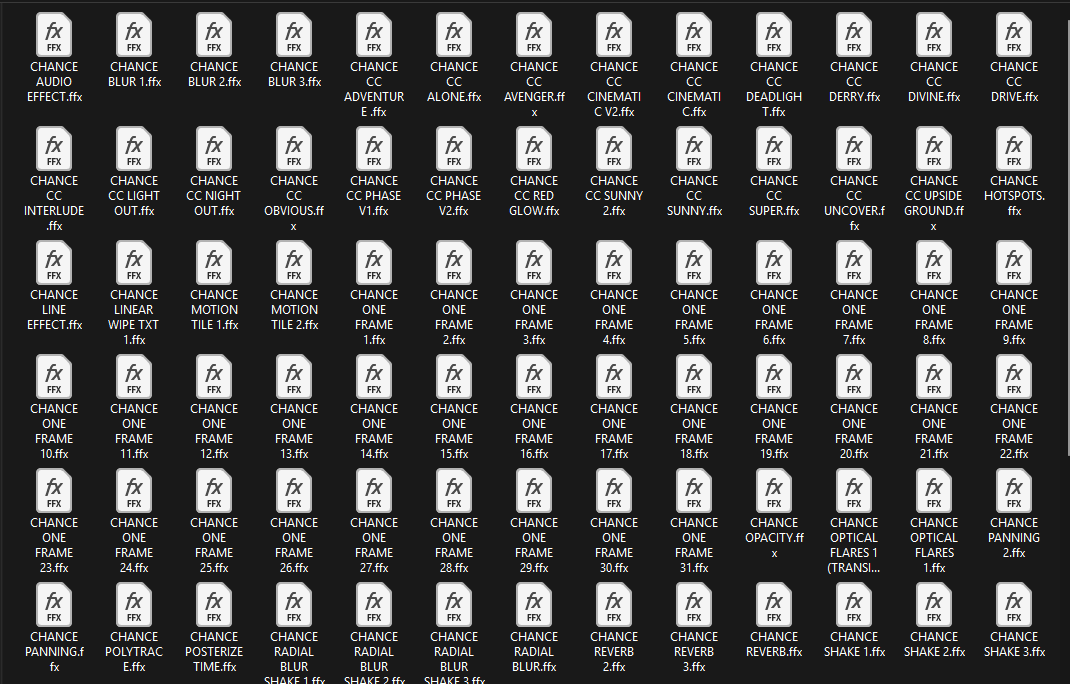Viewport: 1070px width, 684px height.
Task: Select the CHANCE CC SUNNY 2.ffx file icon
Action: point(614,148)
